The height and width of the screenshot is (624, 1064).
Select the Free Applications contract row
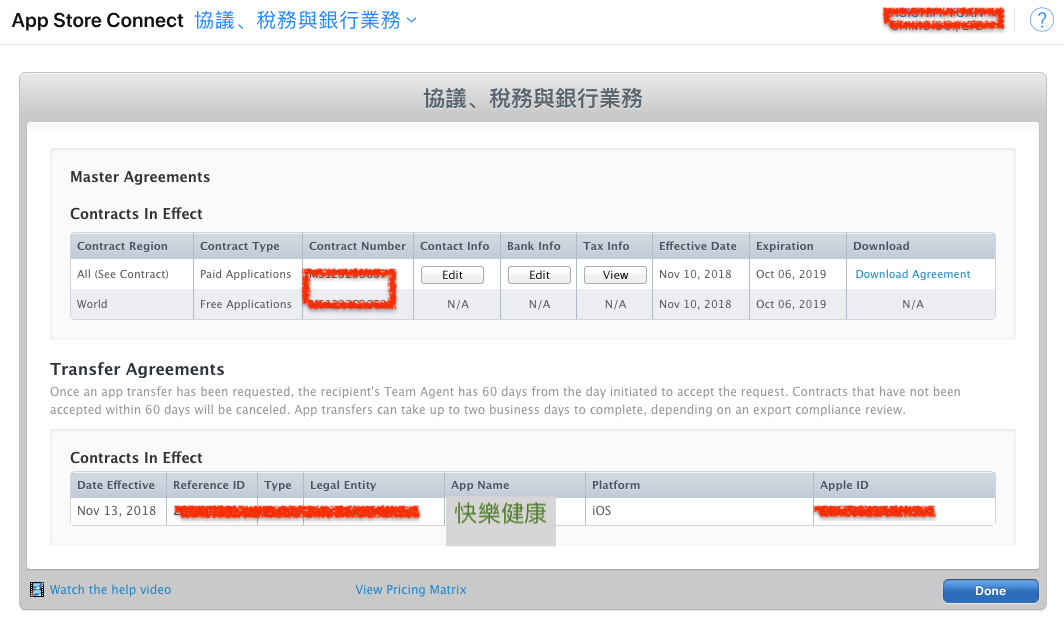tap(245, 304)
